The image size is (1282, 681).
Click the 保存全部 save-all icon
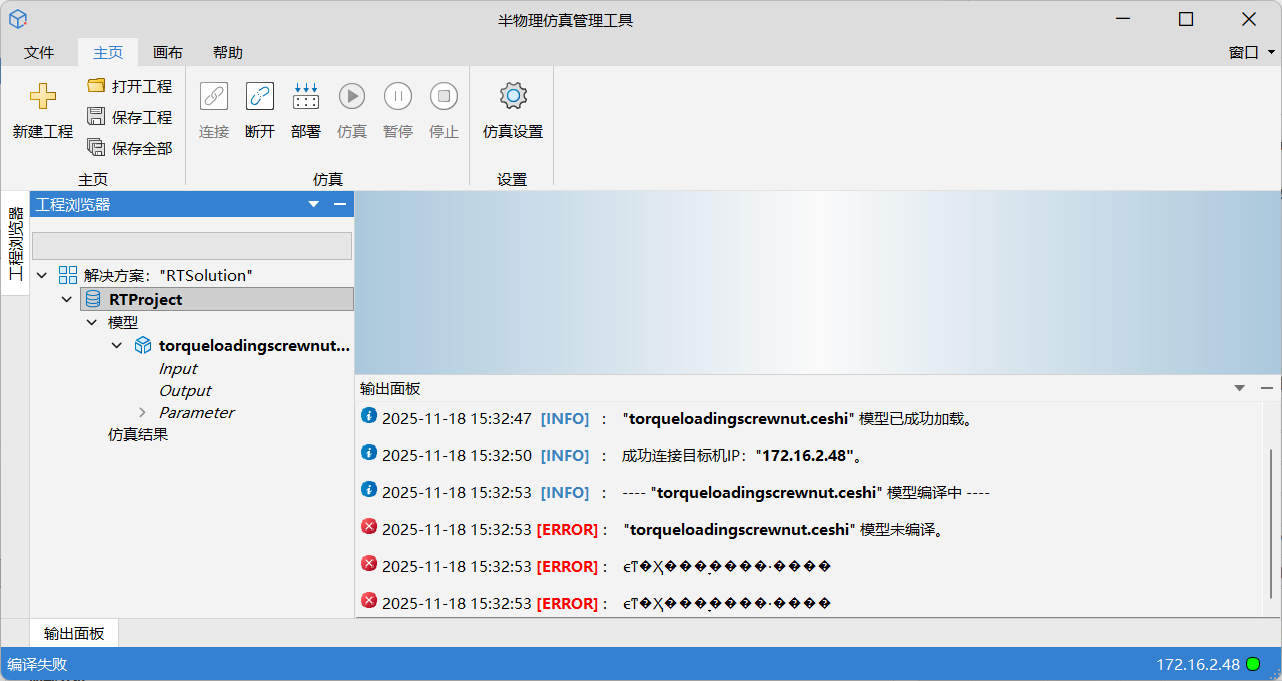point(96,147)
